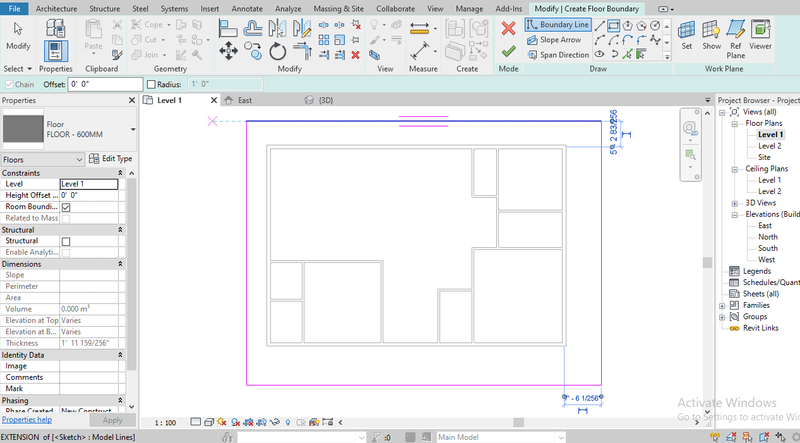The image size is (800, 443).
Task: Select the Modify arrow tool
Action: point(18,36)
